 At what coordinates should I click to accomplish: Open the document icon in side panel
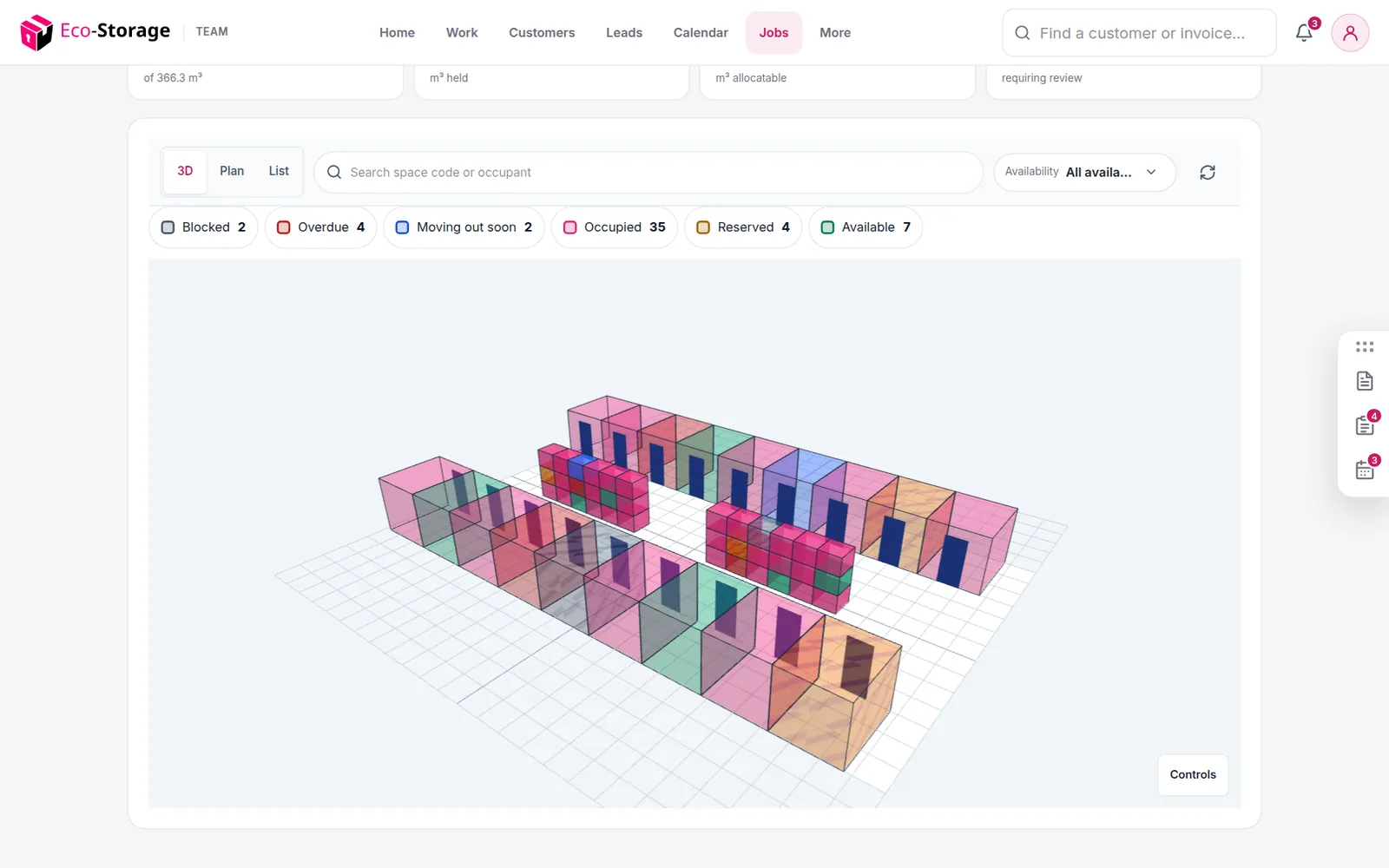1365,381
